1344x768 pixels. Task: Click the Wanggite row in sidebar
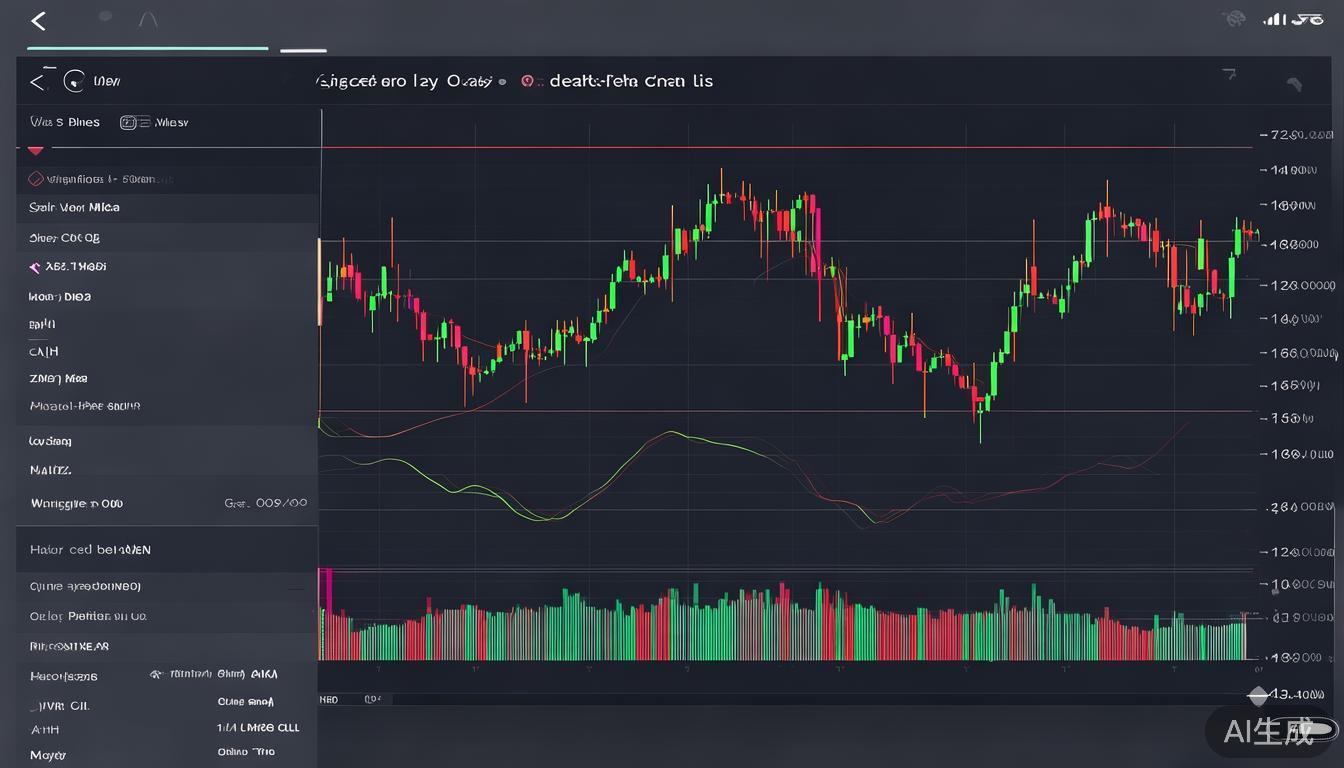[x=77, y=504]
